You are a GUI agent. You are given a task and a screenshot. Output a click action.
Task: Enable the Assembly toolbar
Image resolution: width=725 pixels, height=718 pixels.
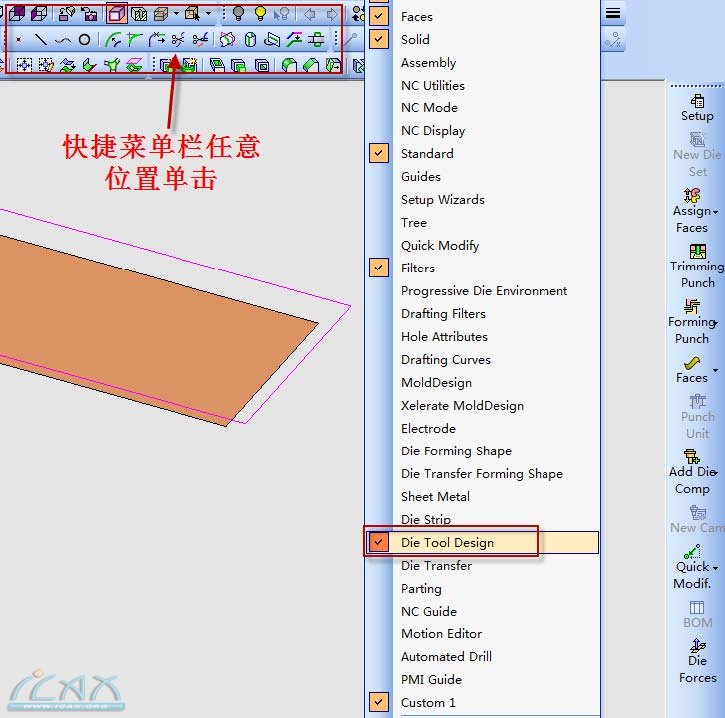[428, 62]
